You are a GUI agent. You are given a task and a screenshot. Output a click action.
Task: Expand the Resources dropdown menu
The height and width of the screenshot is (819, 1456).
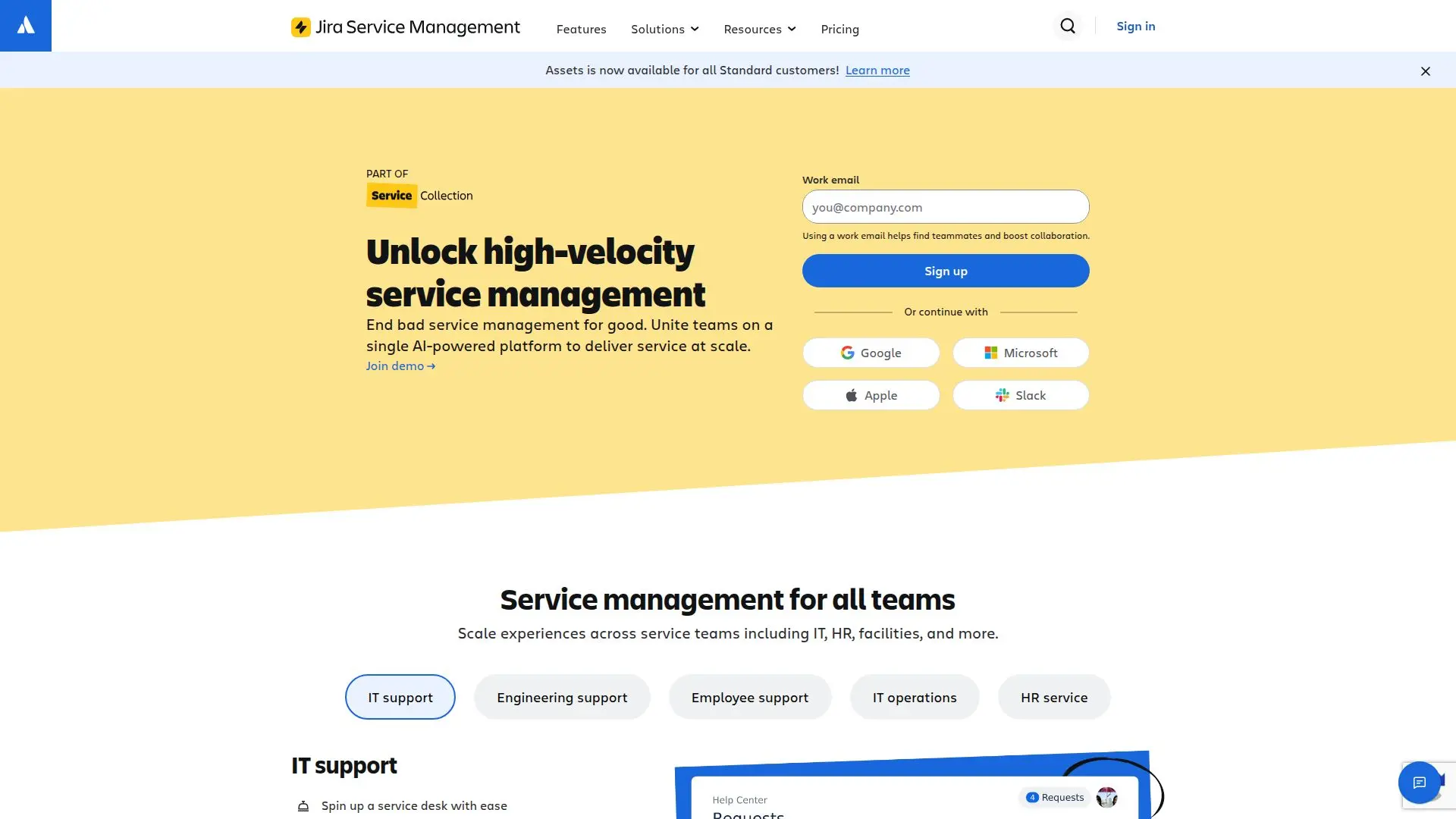click(760, 29)
